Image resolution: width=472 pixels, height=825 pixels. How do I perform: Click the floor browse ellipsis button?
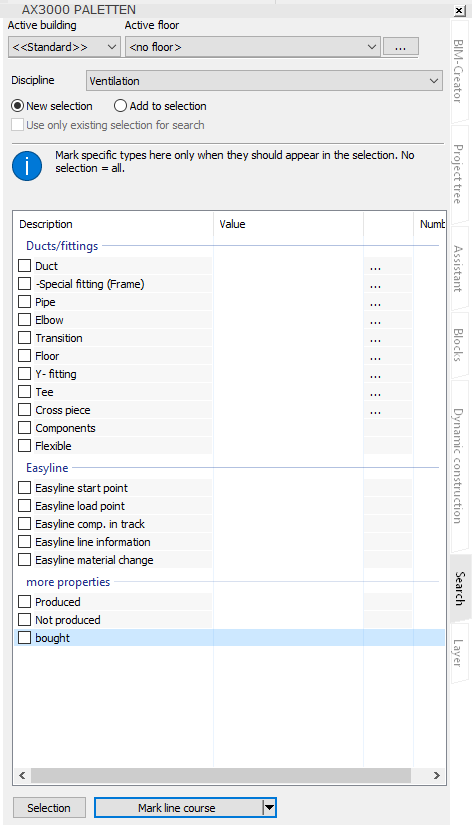[x=400, y=47]
